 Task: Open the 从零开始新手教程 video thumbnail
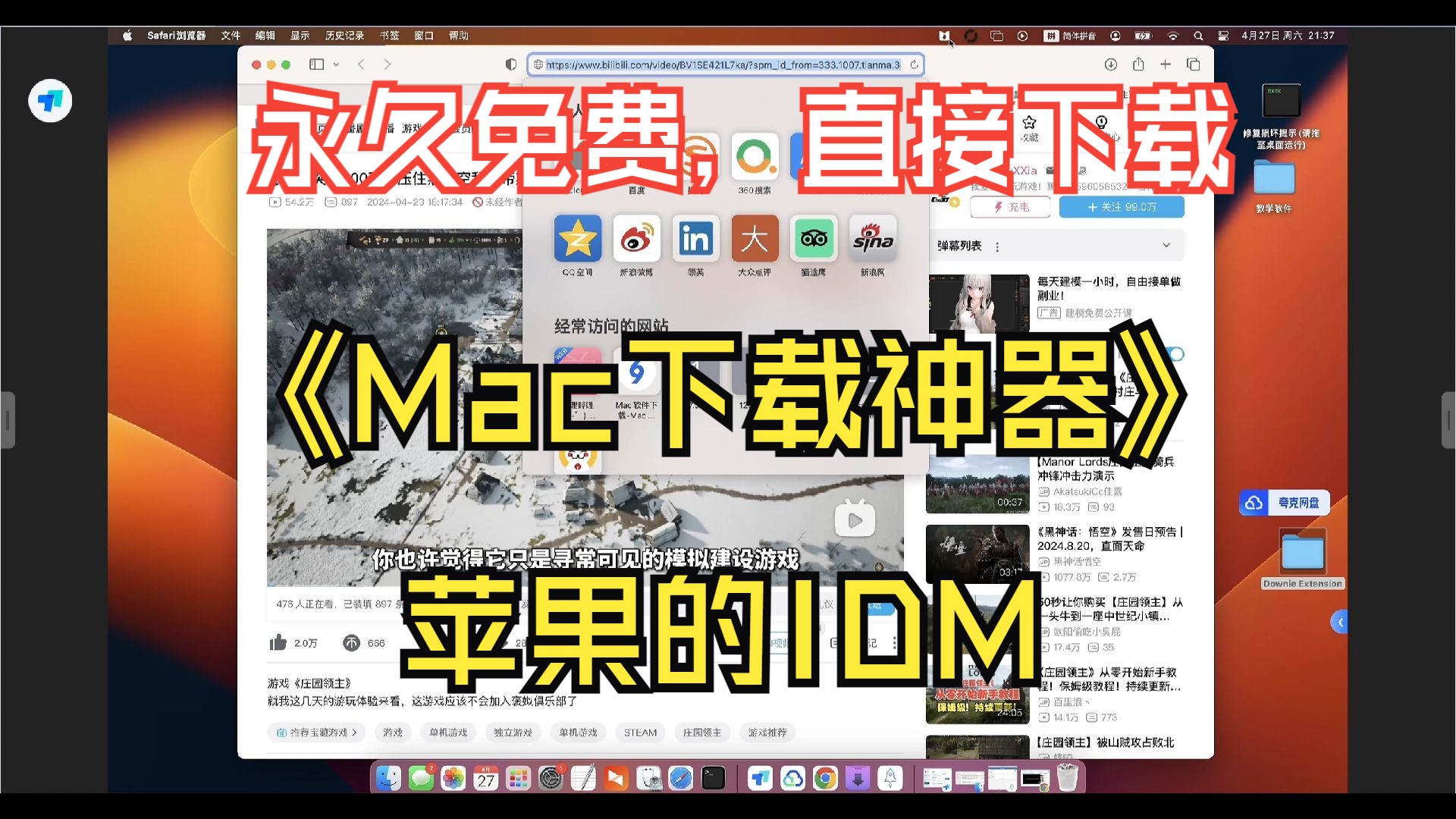(x=977, y=695)
